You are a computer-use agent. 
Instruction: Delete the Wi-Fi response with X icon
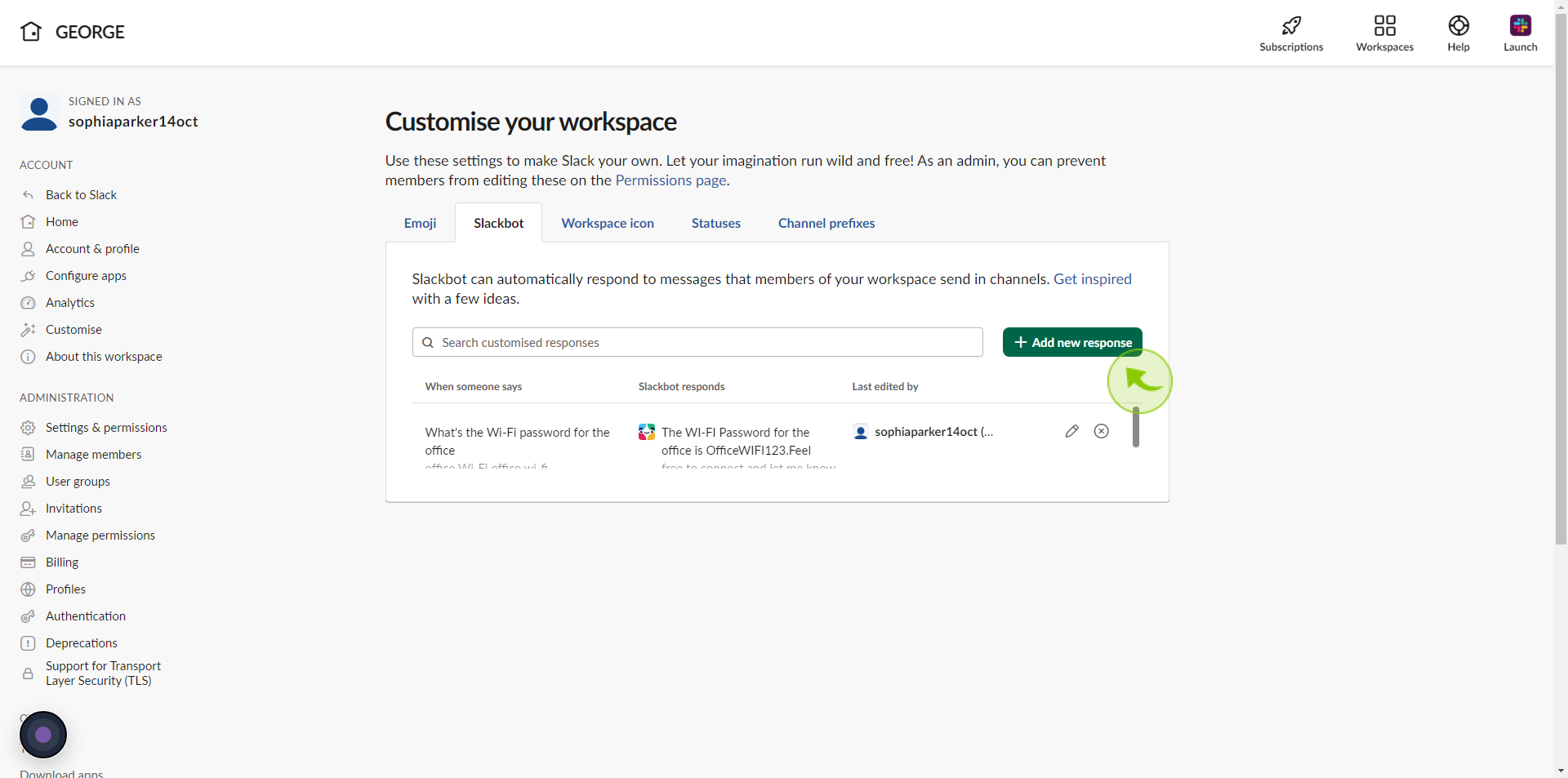click(1102, 431)
